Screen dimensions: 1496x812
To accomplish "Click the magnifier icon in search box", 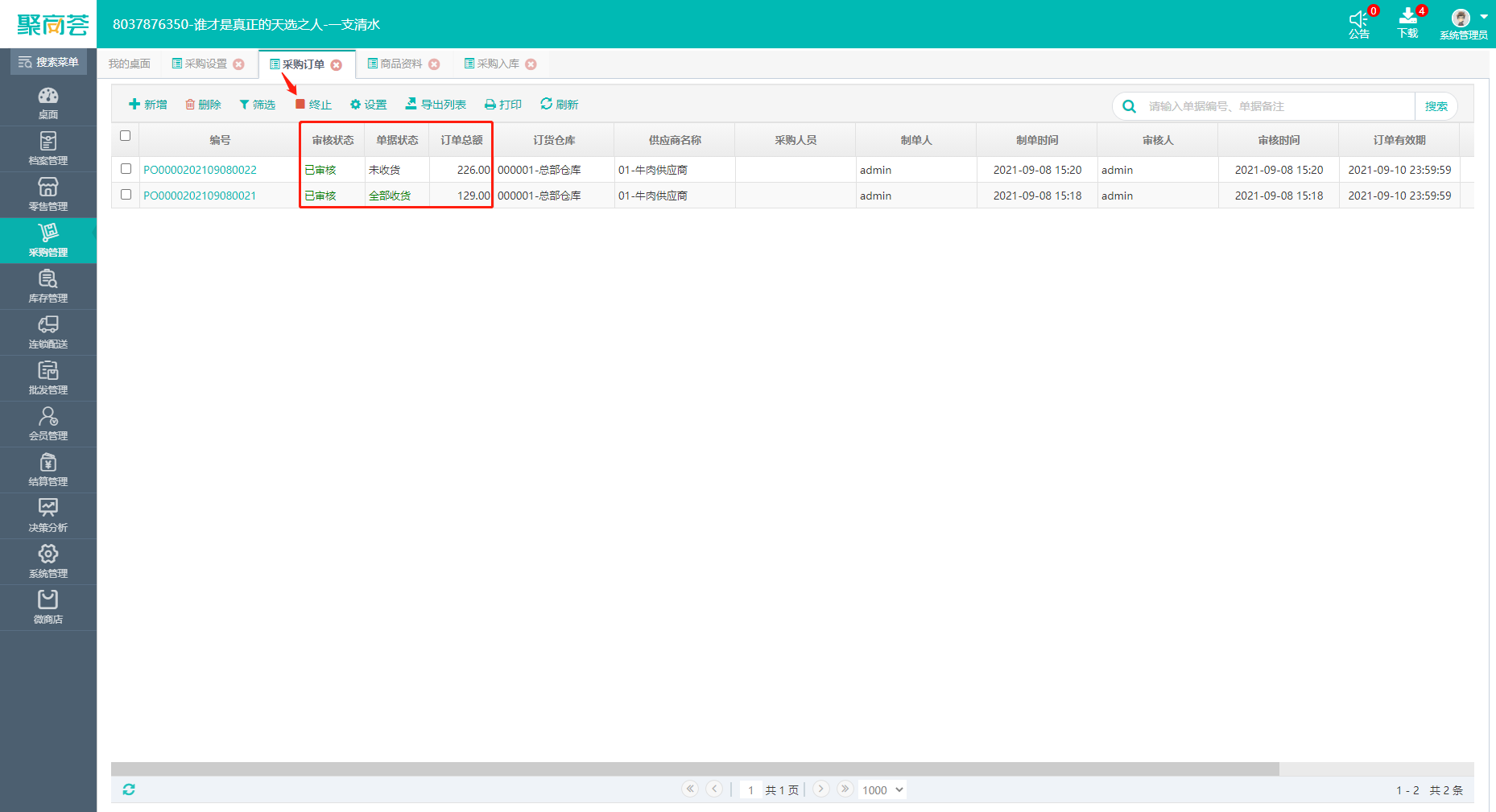I will pyautogui.click(x=1130, y=106).
